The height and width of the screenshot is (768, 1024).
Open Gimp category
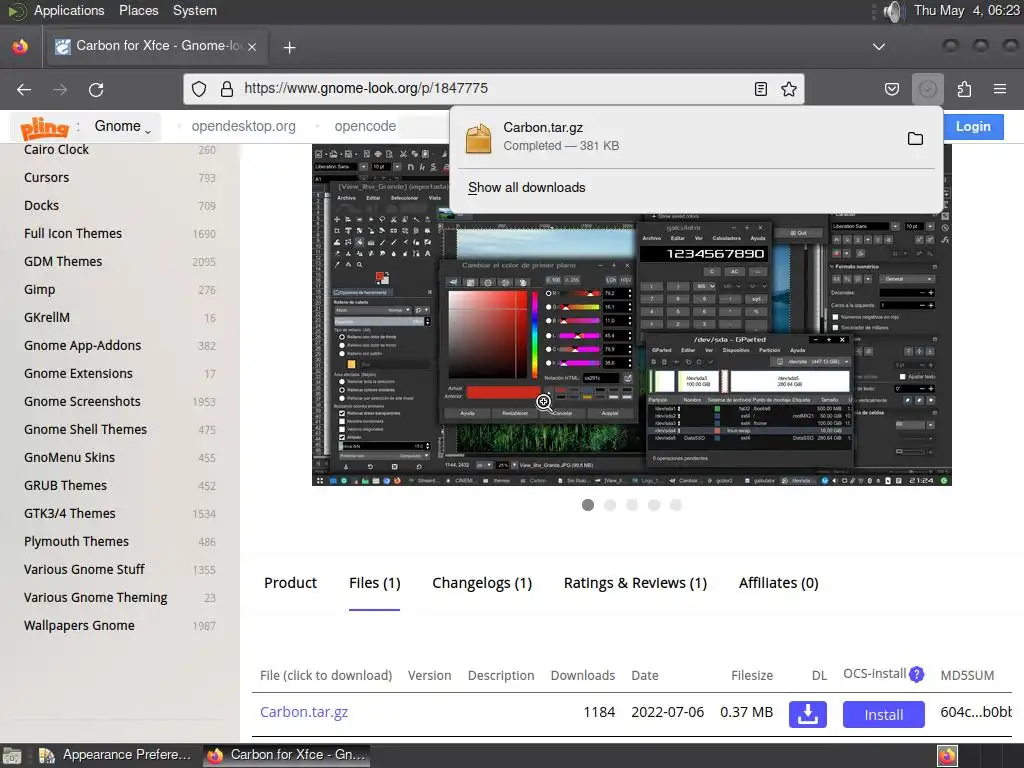point(39,290)
